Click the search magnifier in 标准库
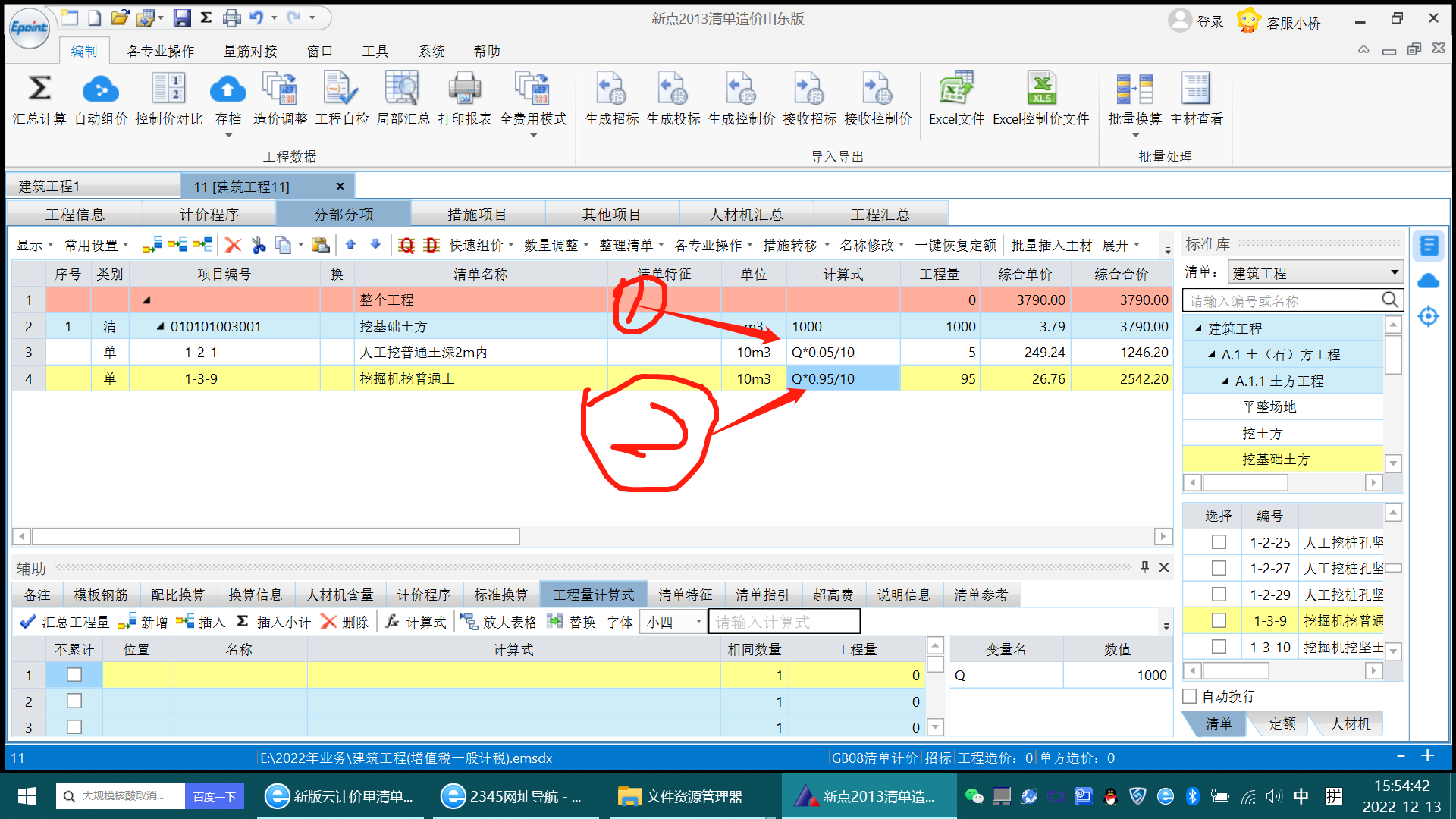The image size is (1456, 819). tap(1389, 300)
